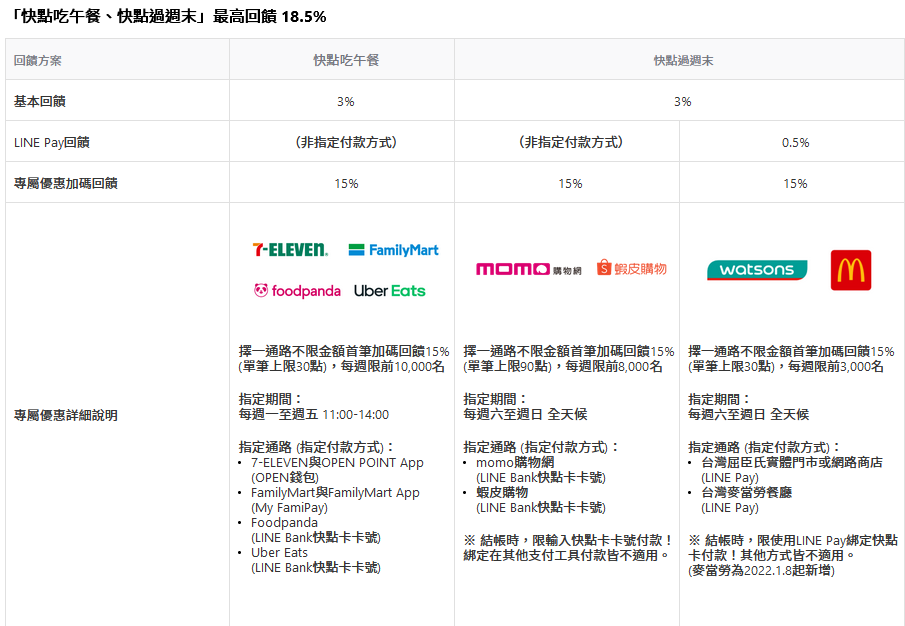Click the page heading 最高回饋 18.5%
The image size is (905, 626).
[270, 17]
